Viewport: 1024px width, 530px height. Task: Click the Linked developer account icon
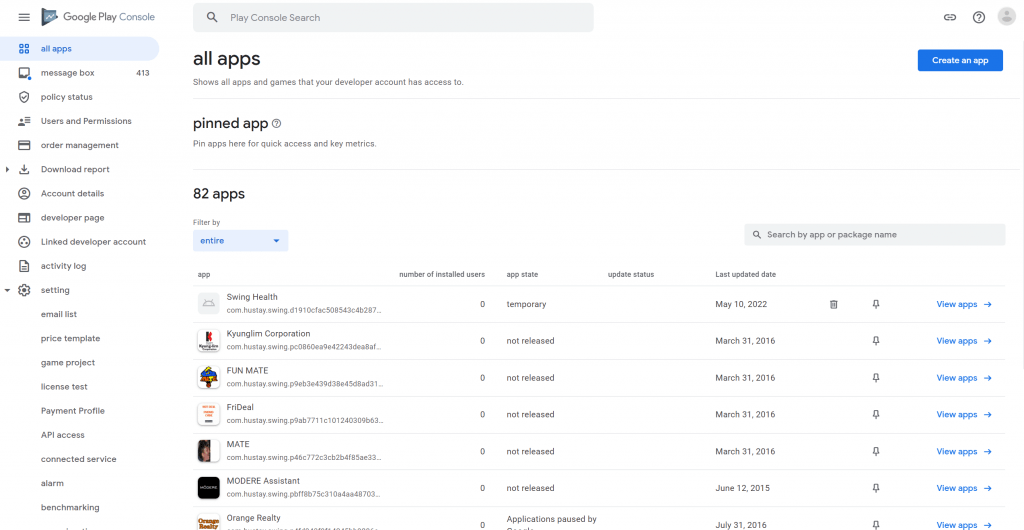click(x=24, y=242)
